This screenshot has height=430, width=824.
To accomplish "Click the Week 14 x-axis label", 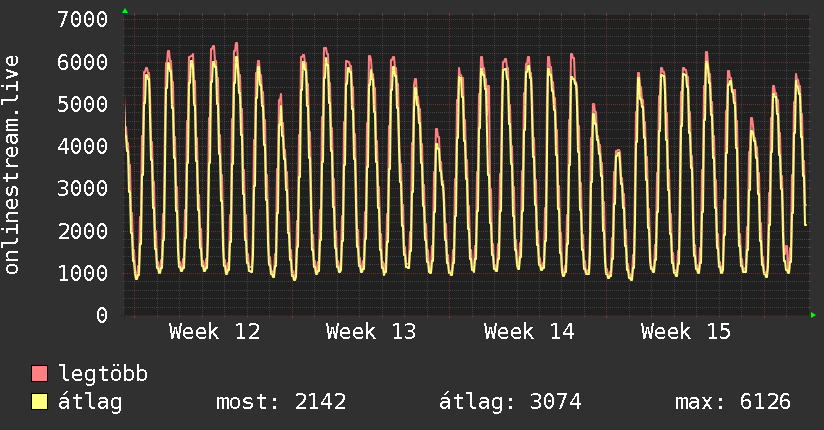I will 528,332.
